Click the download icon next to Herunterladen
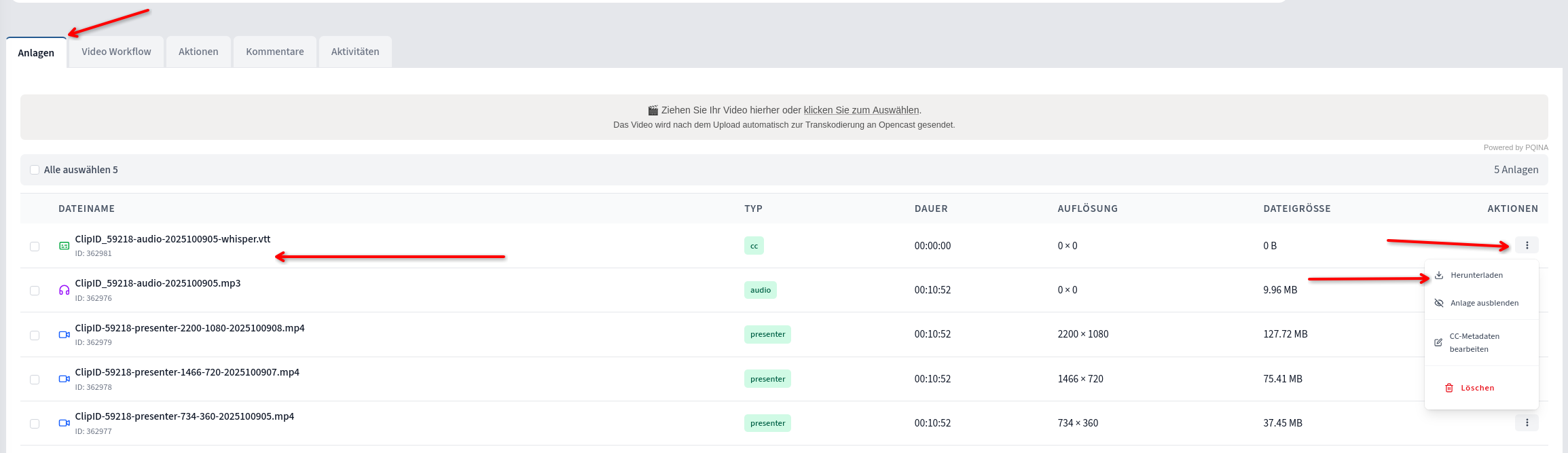This screenshot has width=1568, height=453. [x=1438, y=275]
